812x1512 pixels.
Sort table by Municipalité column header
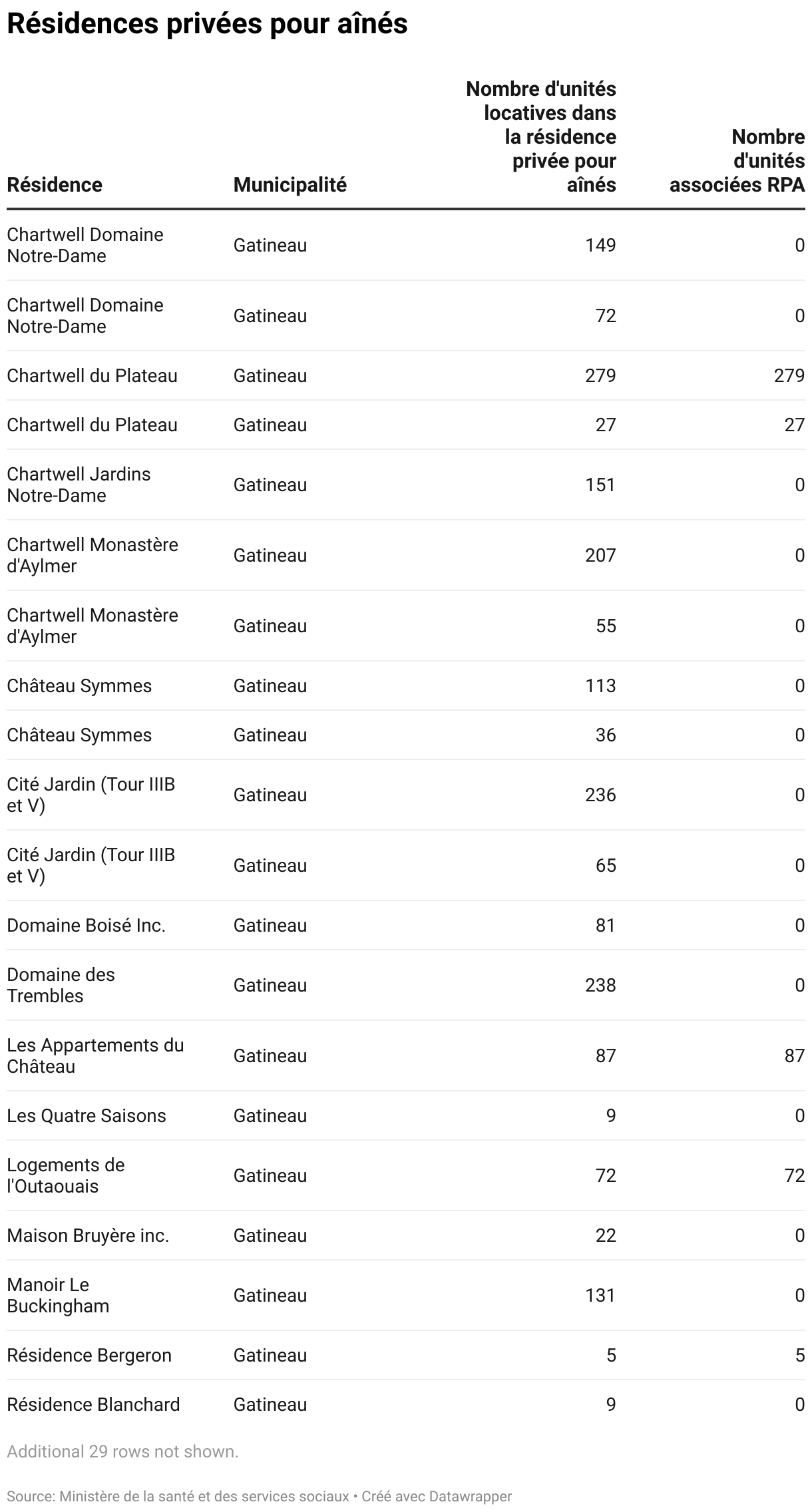(x=290, y=184)
